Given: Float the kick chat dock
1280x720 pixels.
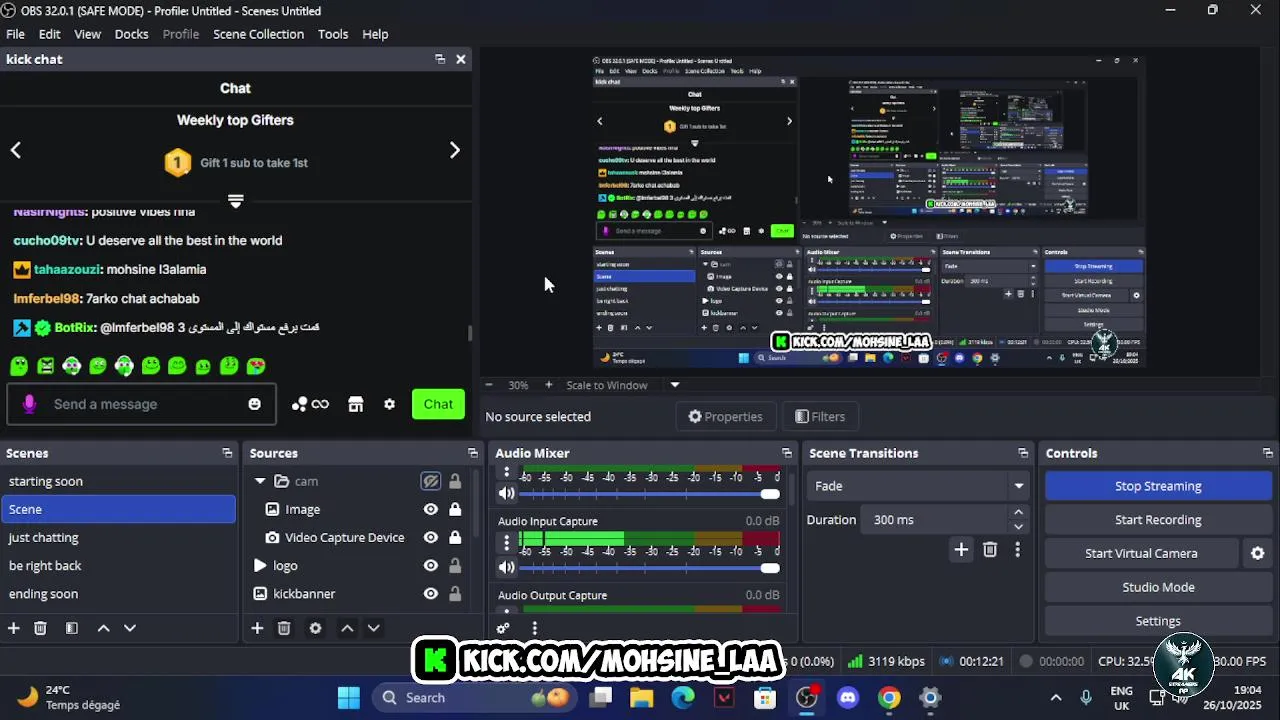Looking at the screenshot, I should [440, 59].
